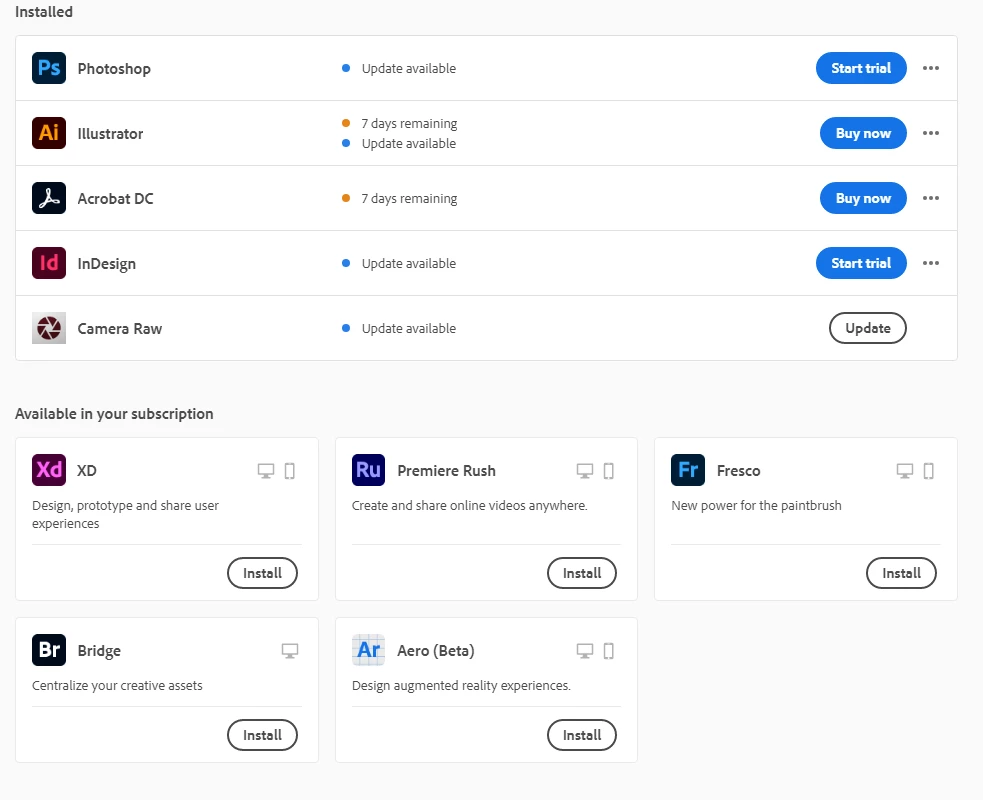The width and height of the screenshot is (983, 800).
Task: Install Aero (Beta)
Action: click(582, 735)
